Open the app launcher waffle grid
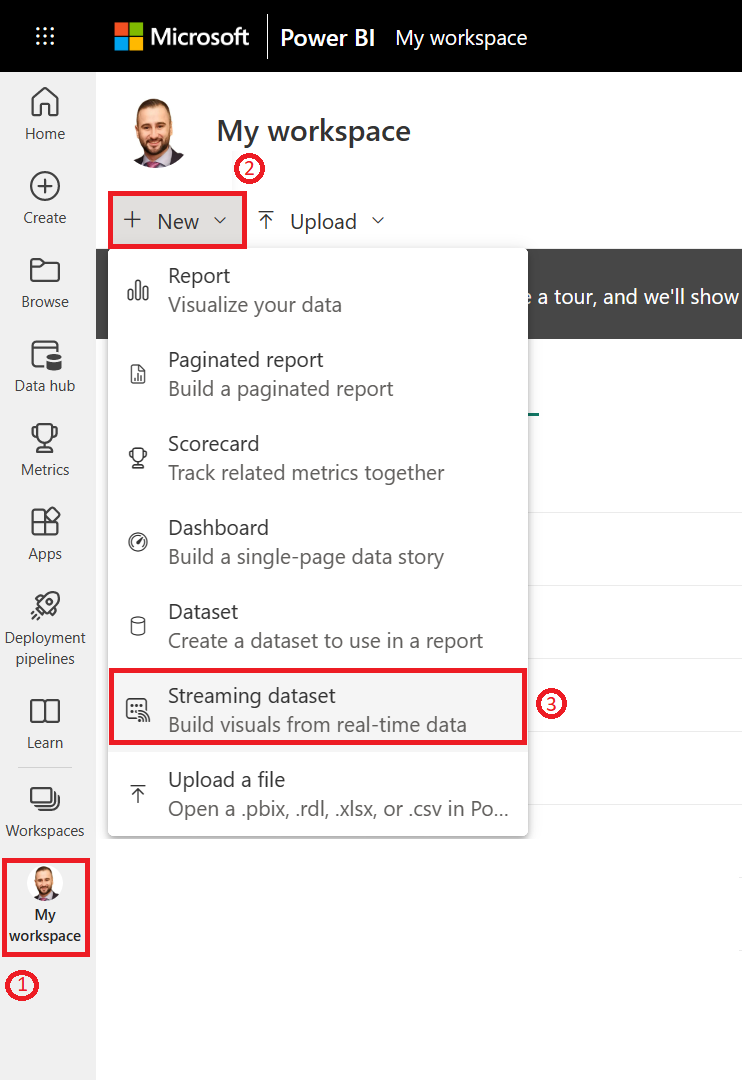This screenshot has height=1080, width=742. click(x=45, y=36)
